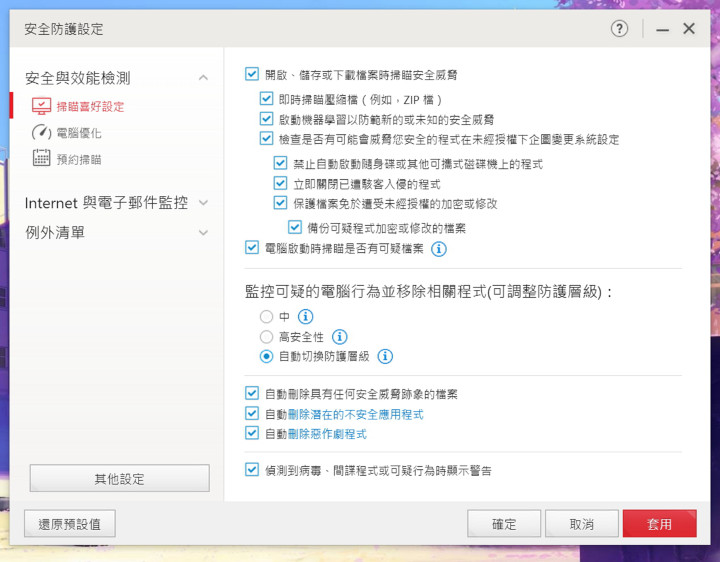
Task: Click the 還原預設值 button
Action: (x=69, y=523)
